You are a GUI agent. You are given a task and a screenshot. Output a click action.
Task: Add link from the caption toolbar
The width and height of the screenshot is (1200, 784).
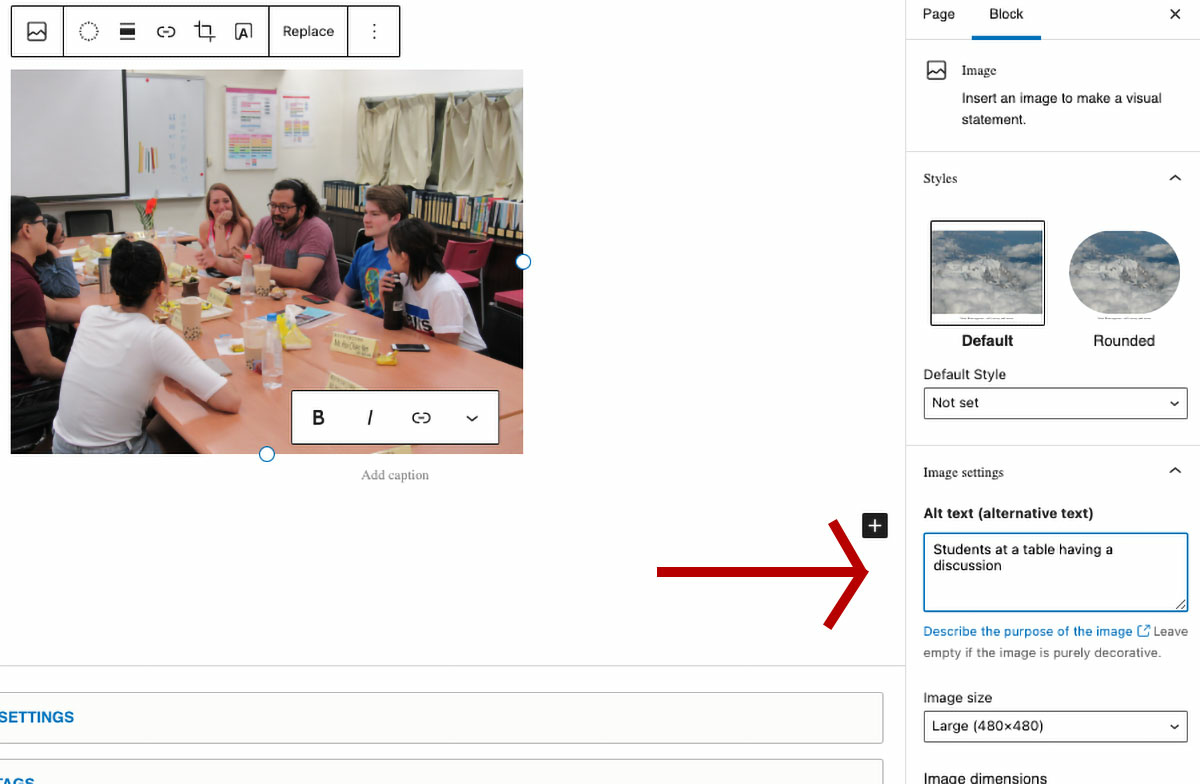[421, 418]
